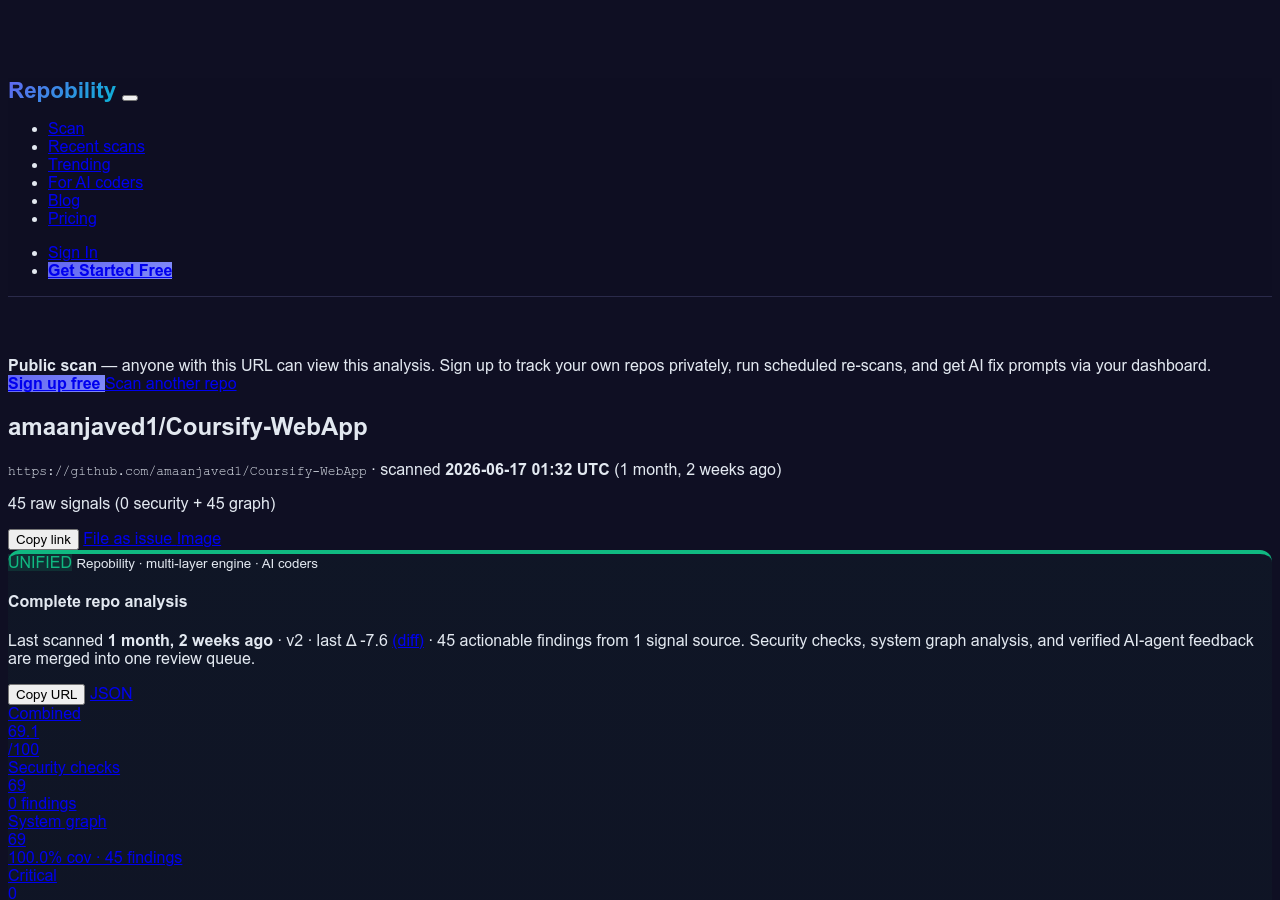Open the Security checks link

coord(64,767)
